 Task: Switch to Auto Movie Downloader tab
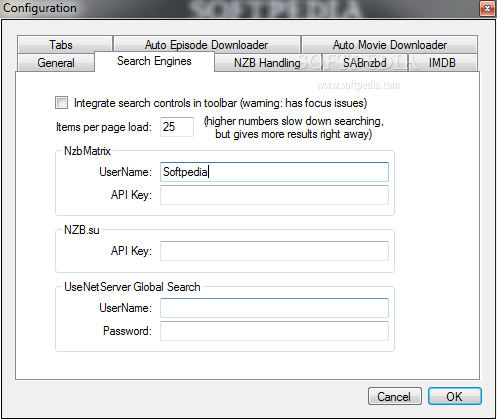point(389,44)
